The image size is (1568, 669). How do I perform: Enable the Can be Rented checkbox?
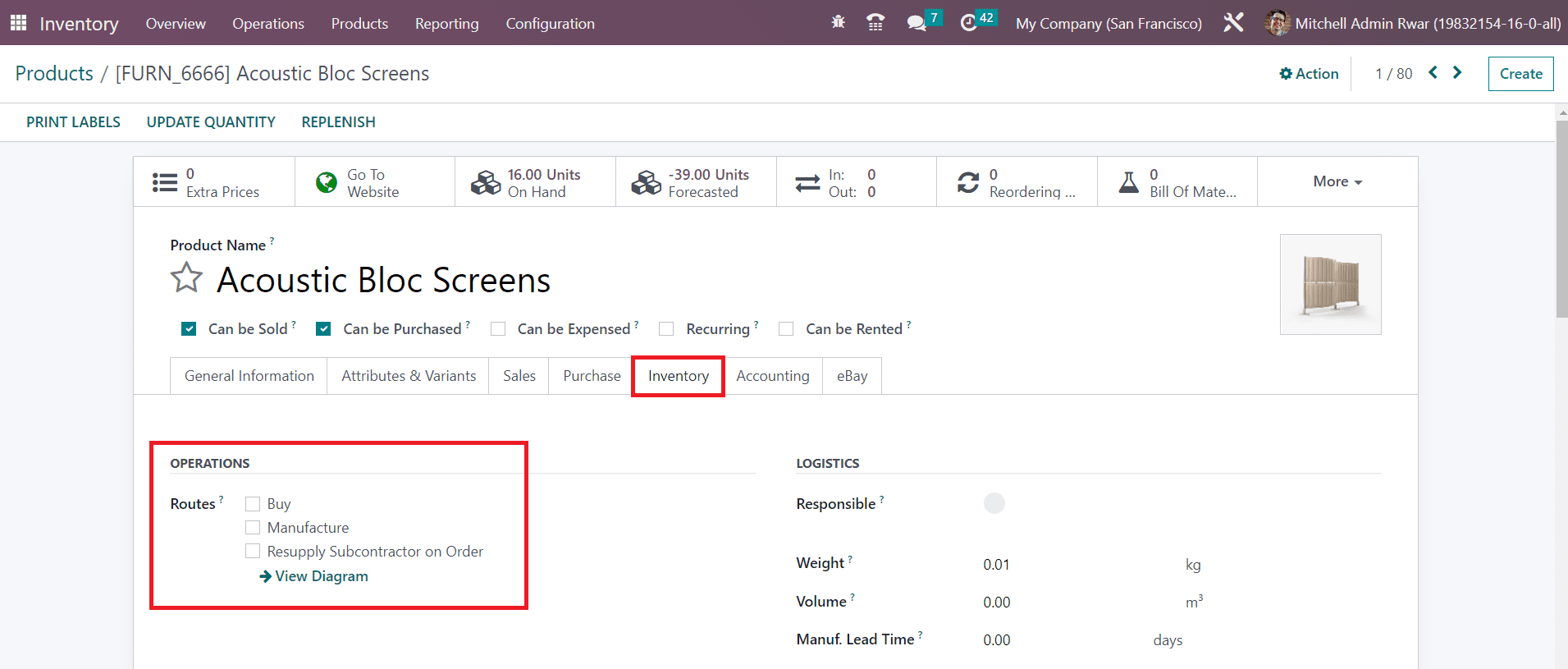(786, 329)
